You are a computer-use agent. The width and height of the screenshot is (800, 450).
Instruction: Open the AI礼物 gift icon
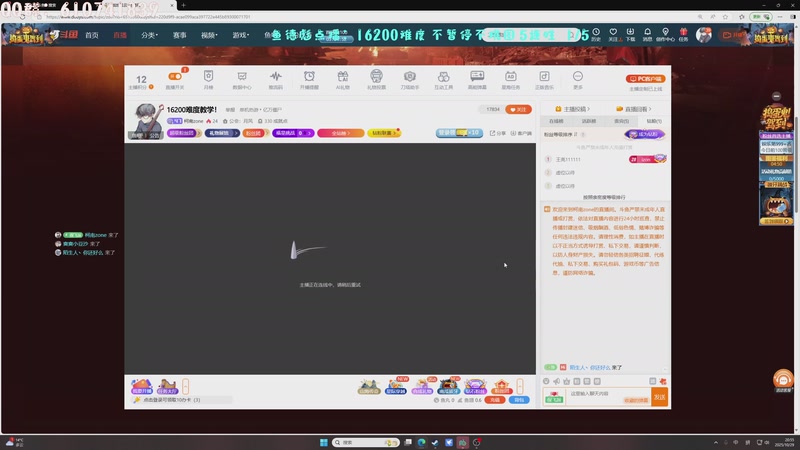click(x=343, y=77)
